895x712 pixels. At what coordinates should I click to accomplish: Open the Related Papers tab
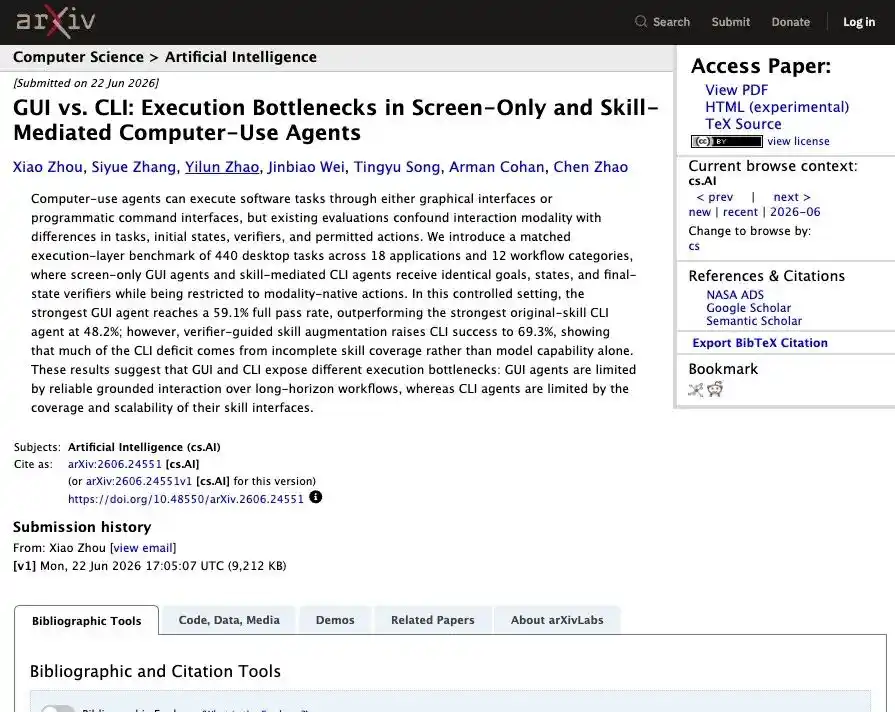click(x=433, y=620)
